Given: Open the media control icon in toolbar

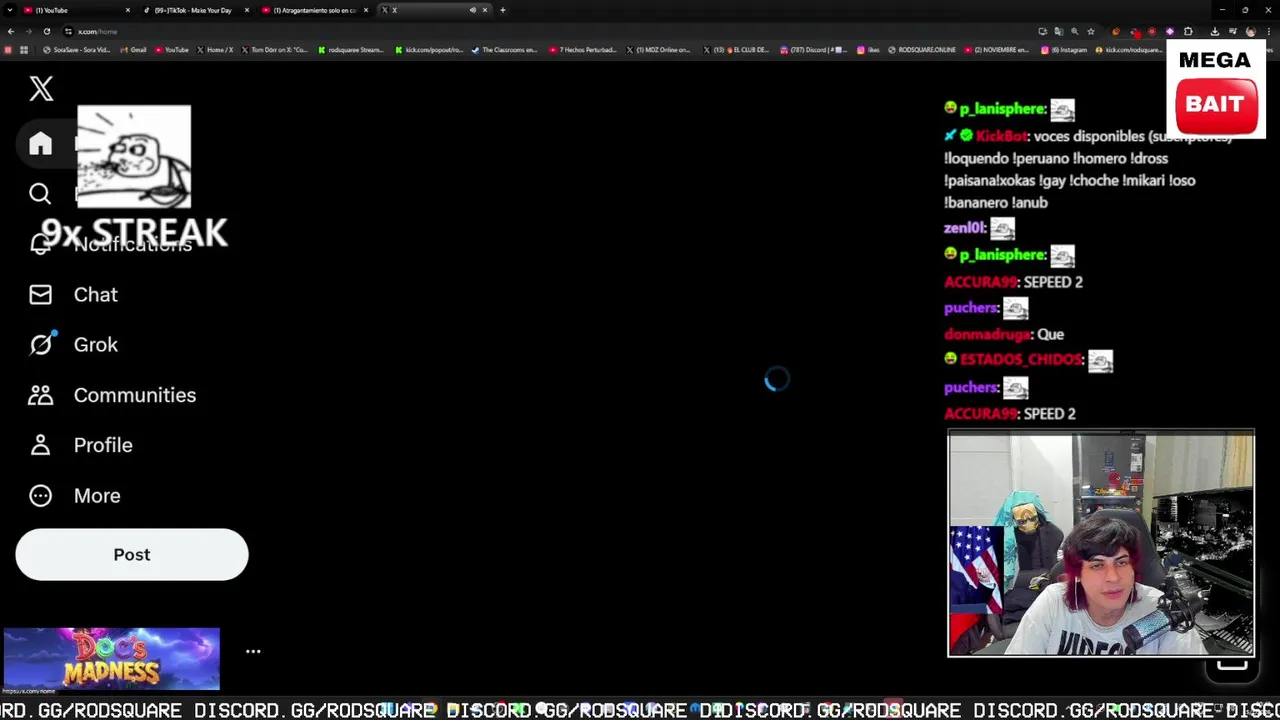Looking at the screenshot, I should click(x=1233, y=32).
